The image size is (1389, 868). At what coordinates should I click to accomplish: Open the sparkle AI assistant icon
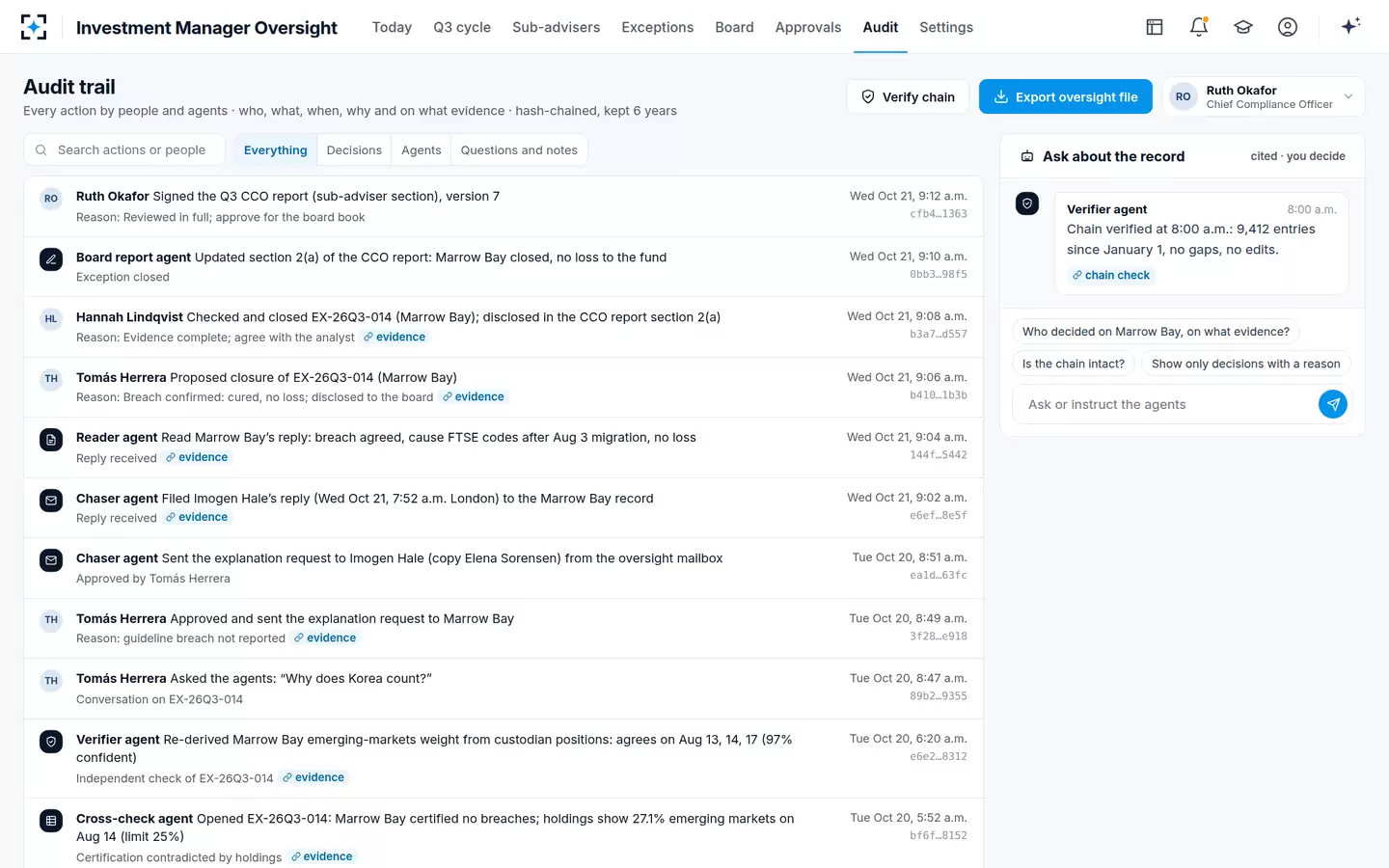tap(1350, 26)
